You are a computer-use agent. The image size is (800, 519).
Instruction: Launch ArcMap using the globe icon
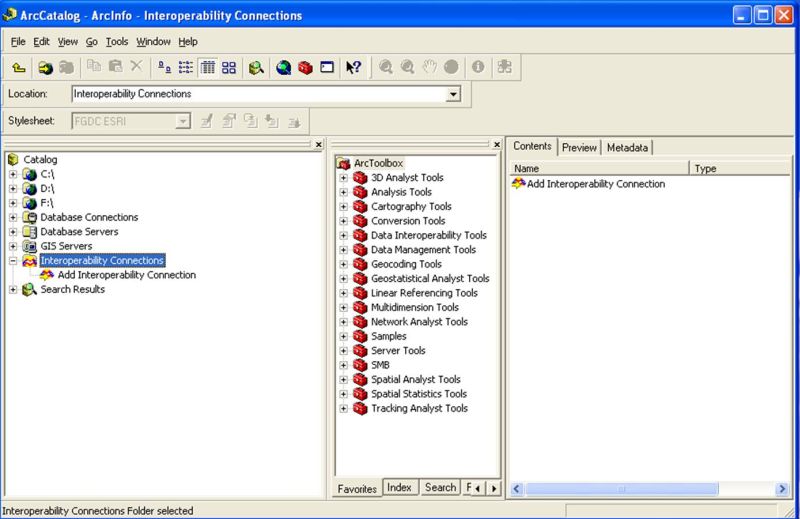pos(284,67)
